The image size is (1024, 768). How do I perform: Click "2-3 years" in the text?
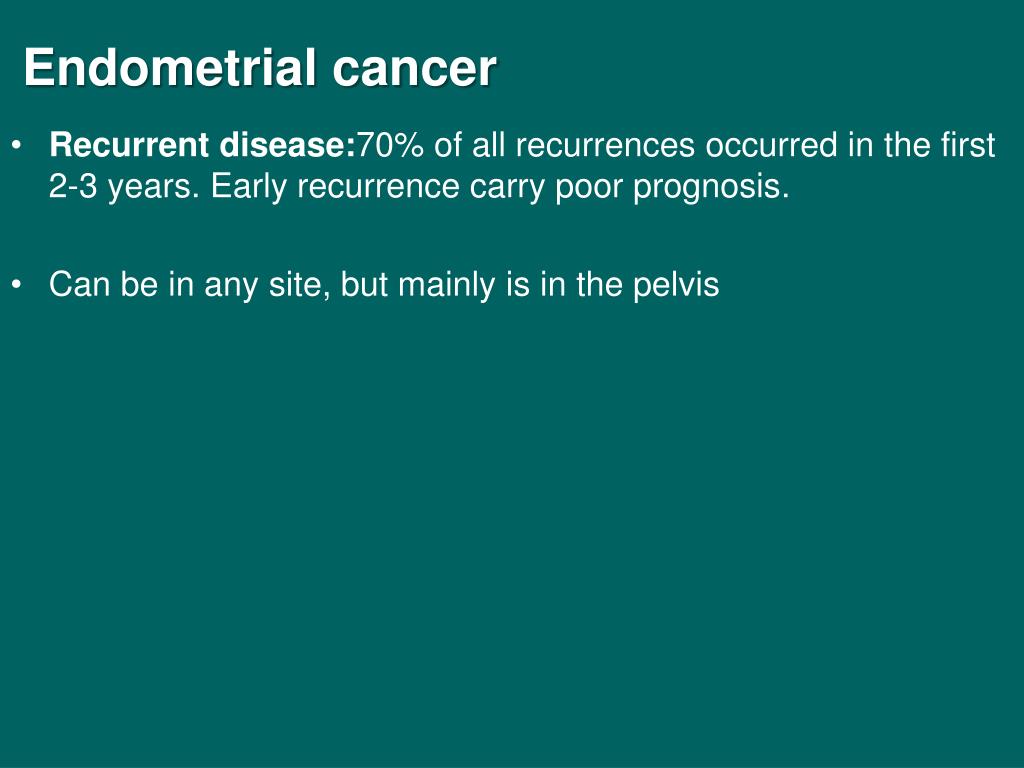tap(124, 187)
